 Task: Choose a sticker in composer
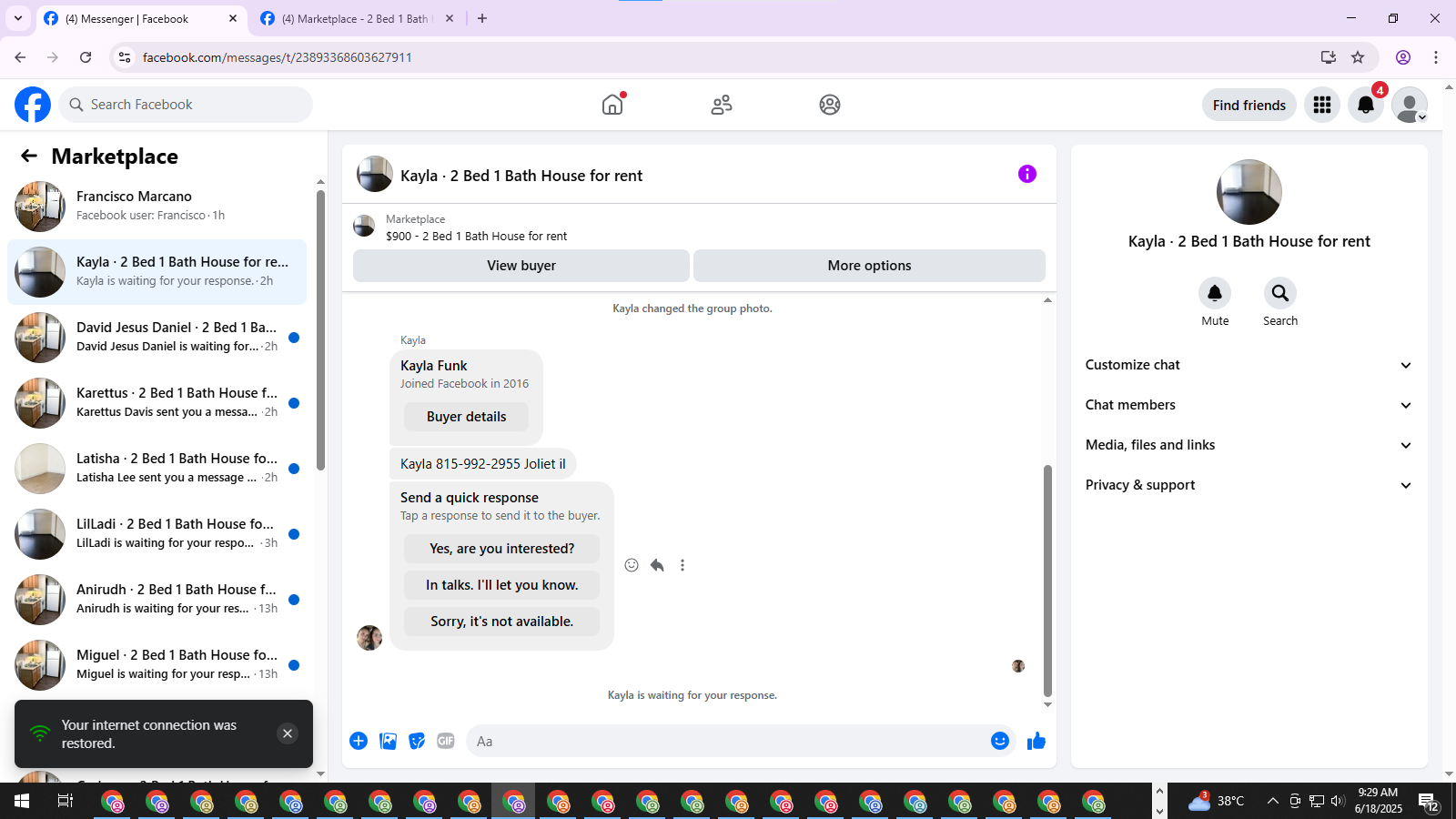417,741
